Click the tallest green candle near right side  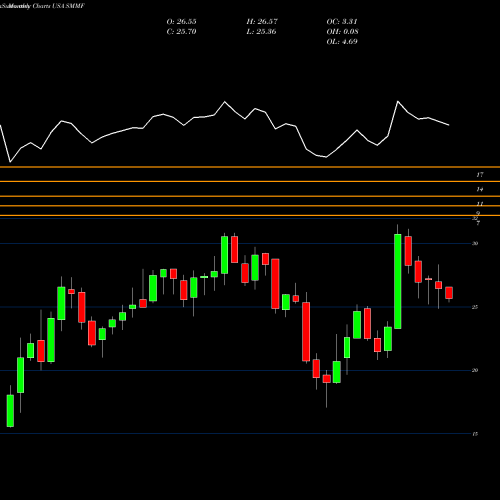point(398,281)
